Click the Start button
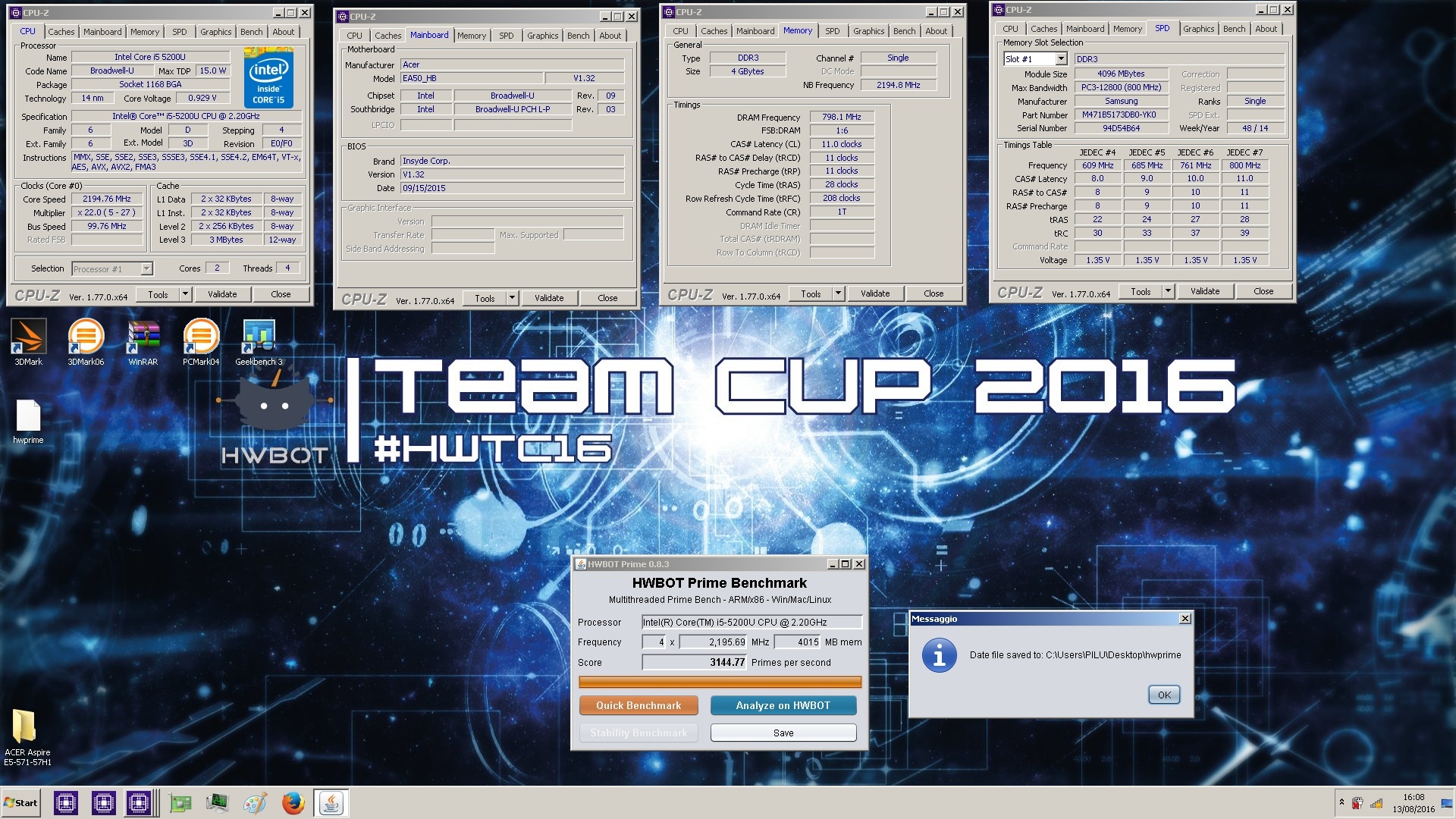This screenshot has height=819, width=1456. pyautogui.click(x=20, y=803)
